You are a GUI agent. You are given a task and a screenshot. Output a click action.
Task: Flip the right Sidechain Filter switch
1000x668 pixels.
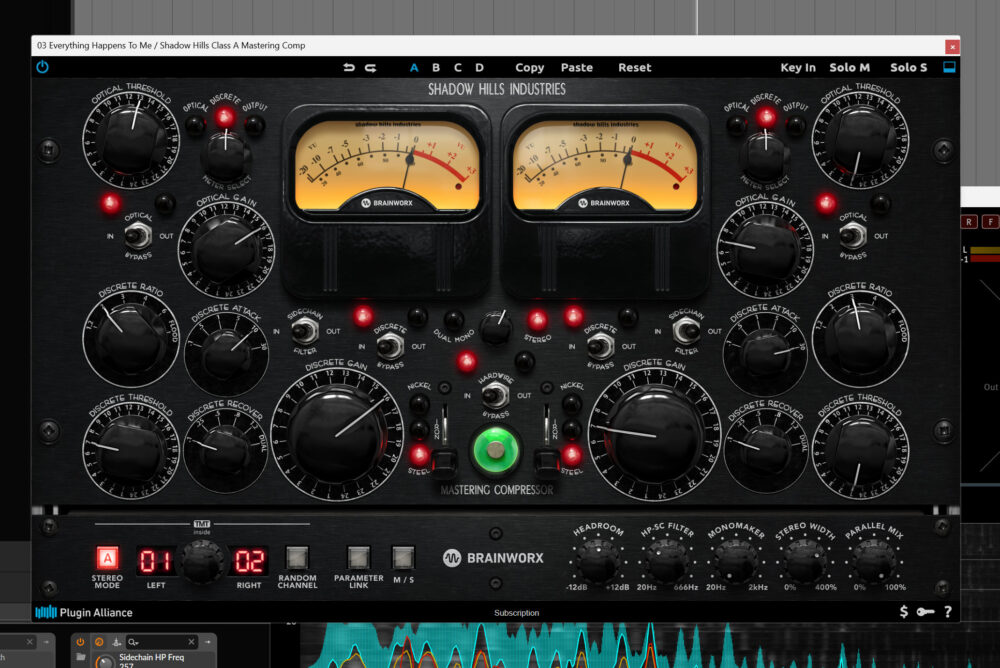[x=686, y=331]
